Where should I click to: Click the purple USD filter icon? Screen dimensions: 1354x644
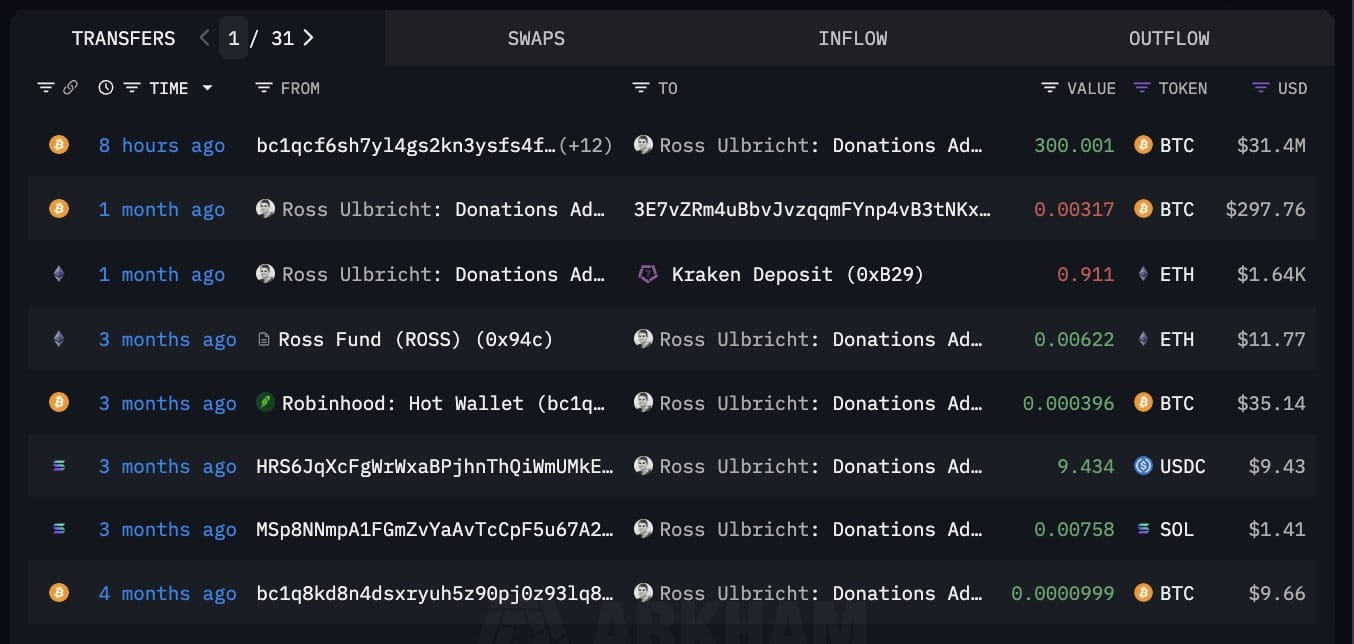pos(1261,88)
